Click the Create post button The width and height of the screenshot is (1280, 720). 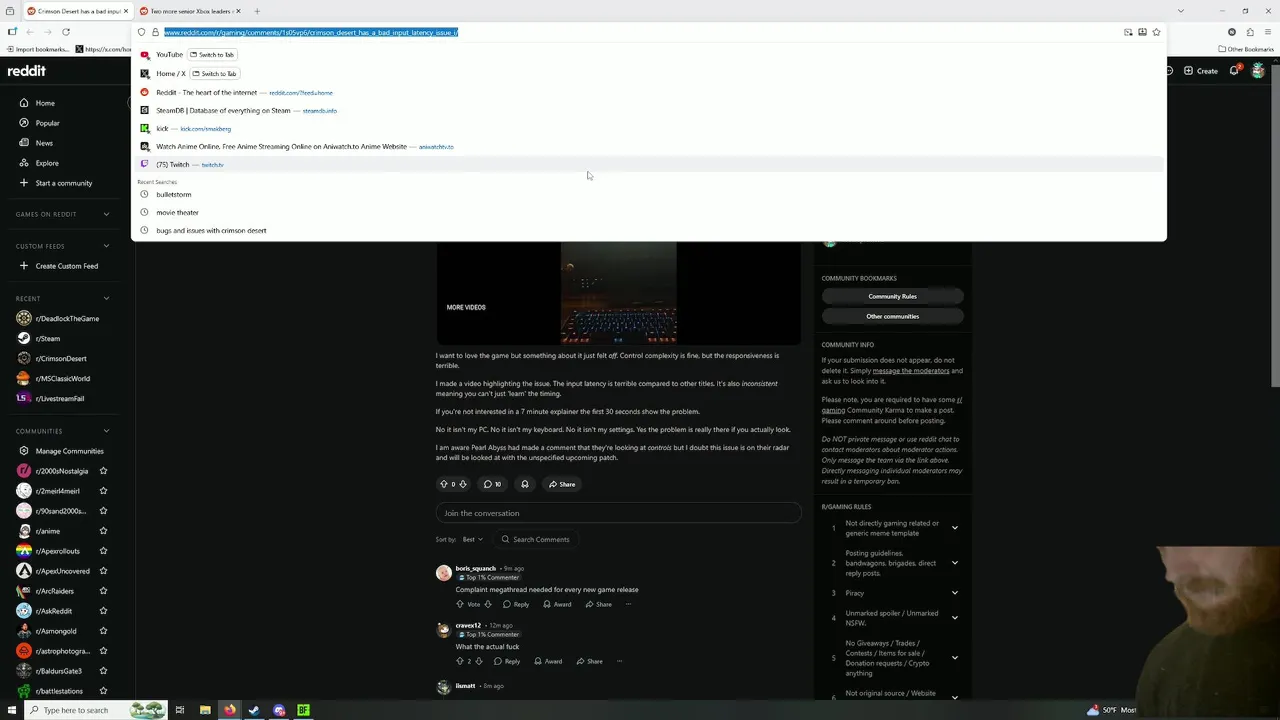(1201, 71)
